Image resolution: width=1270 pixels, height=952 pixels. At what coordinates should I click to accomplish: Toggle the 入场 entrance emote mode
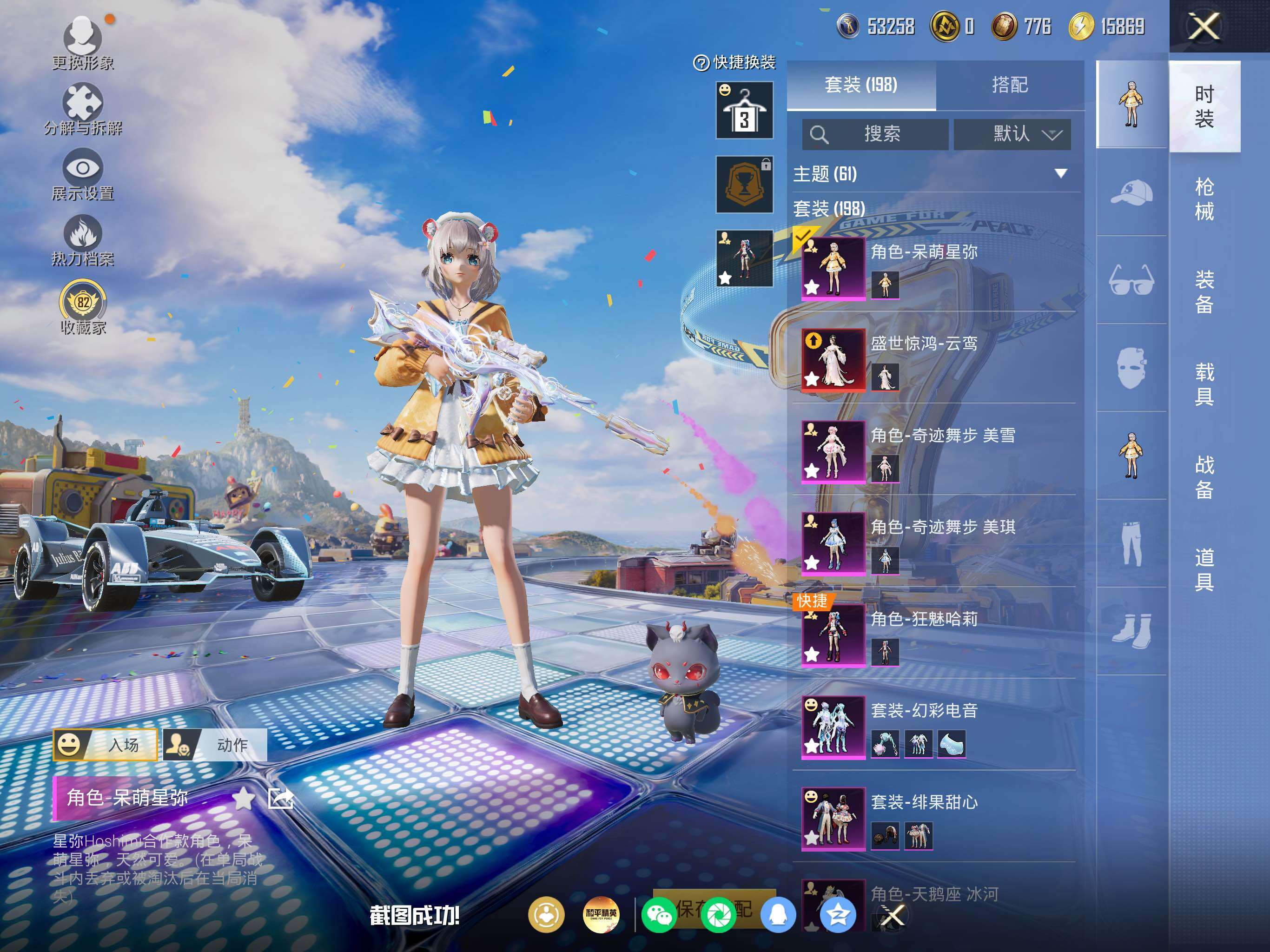(105, 745)
